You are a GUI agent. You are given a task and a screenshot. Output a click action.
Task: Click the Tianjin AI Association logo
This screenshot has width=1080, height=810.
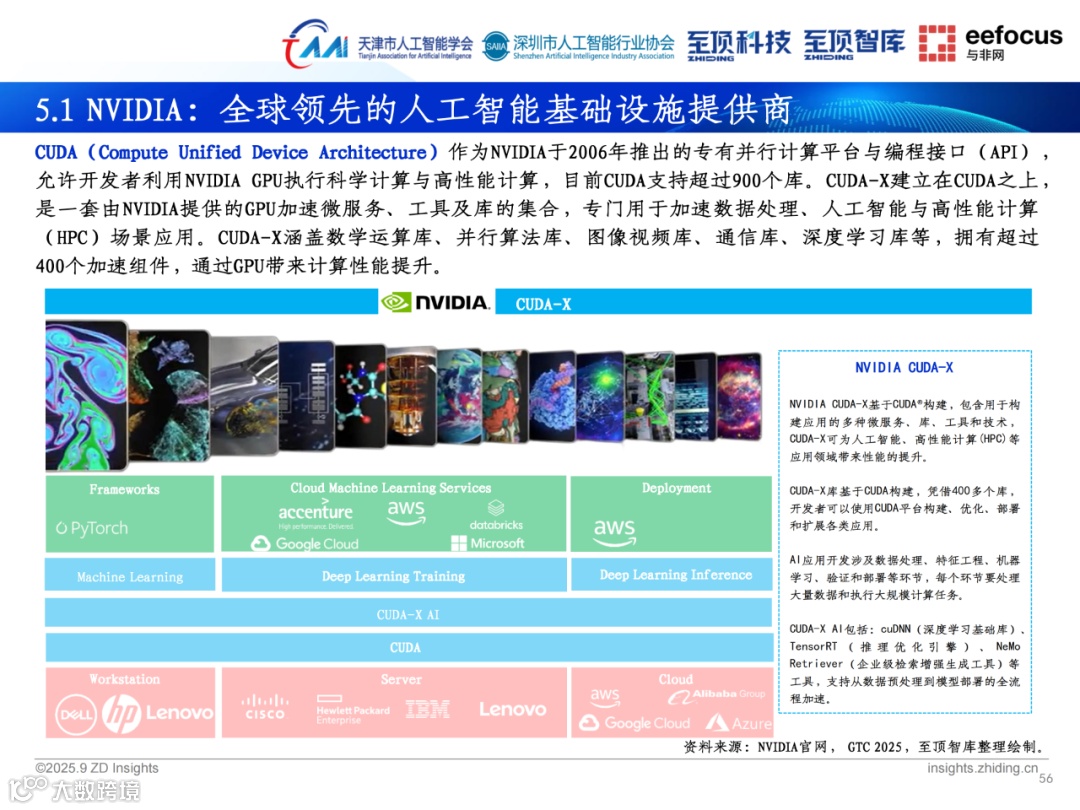click(x=377, y=44)
